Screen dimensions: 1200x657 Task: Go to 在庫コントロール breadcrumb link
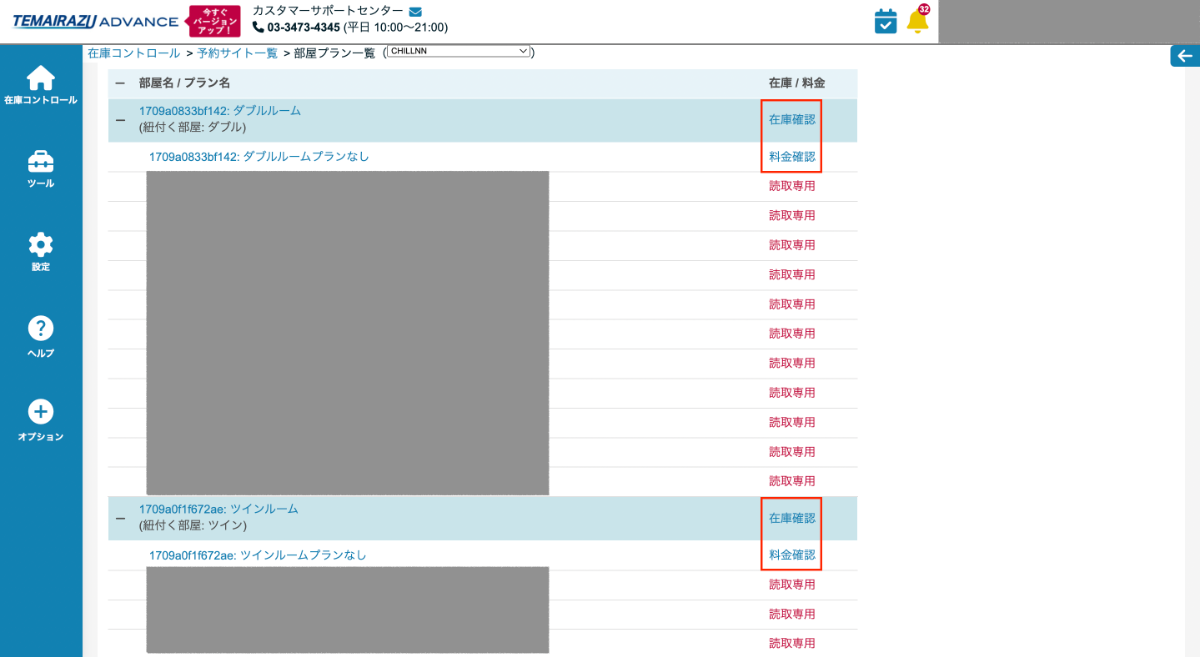click(x=133, y=53)
